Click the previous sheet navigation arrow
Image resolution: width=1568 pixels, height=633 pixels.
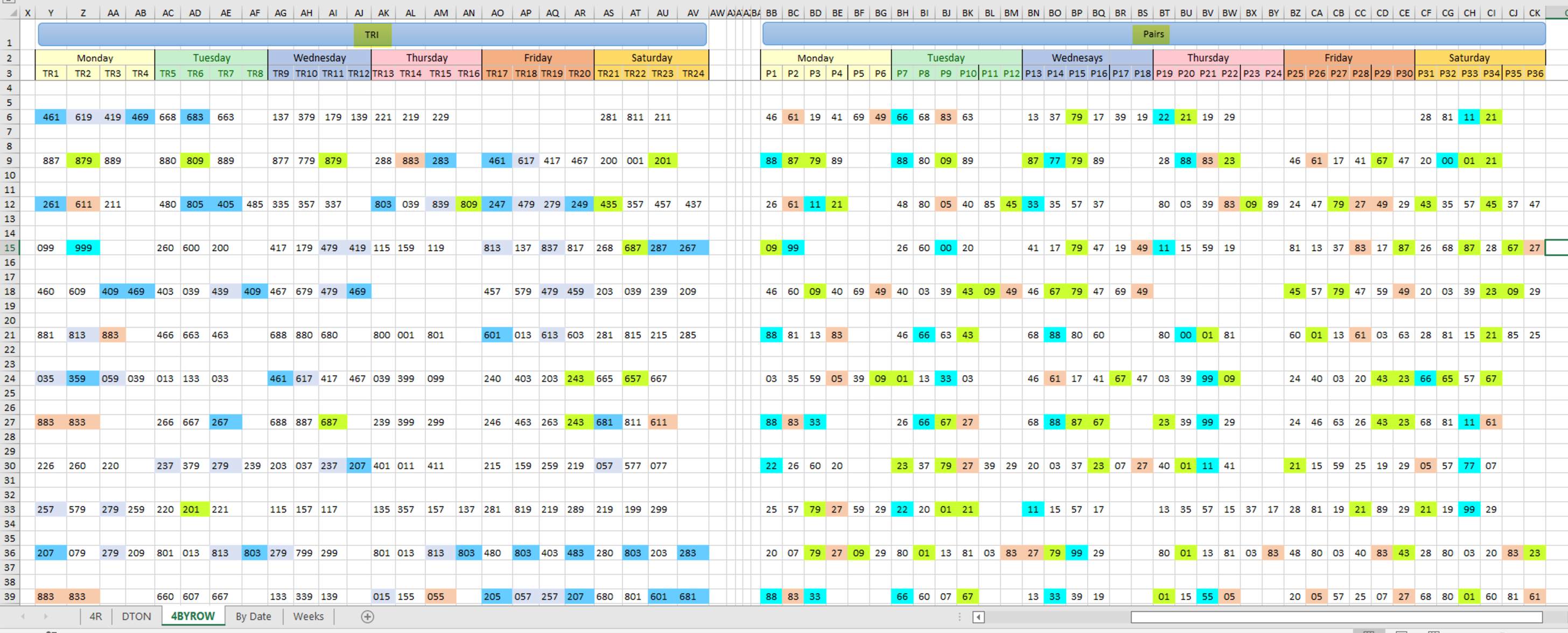23,616
